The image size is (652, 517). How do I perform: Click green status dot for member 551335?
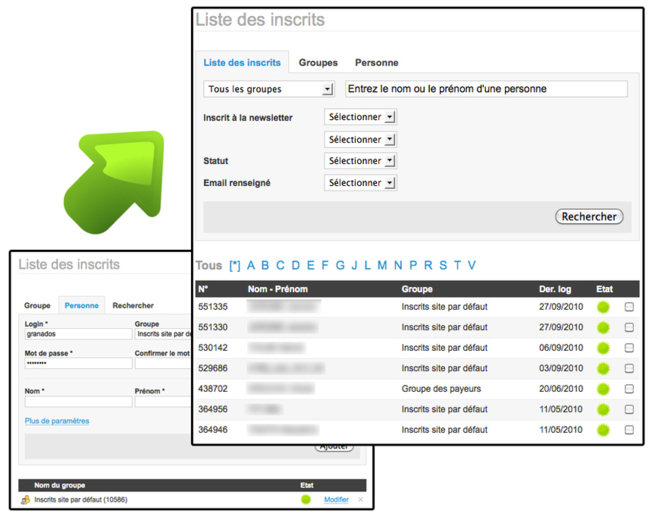point(603,307)
